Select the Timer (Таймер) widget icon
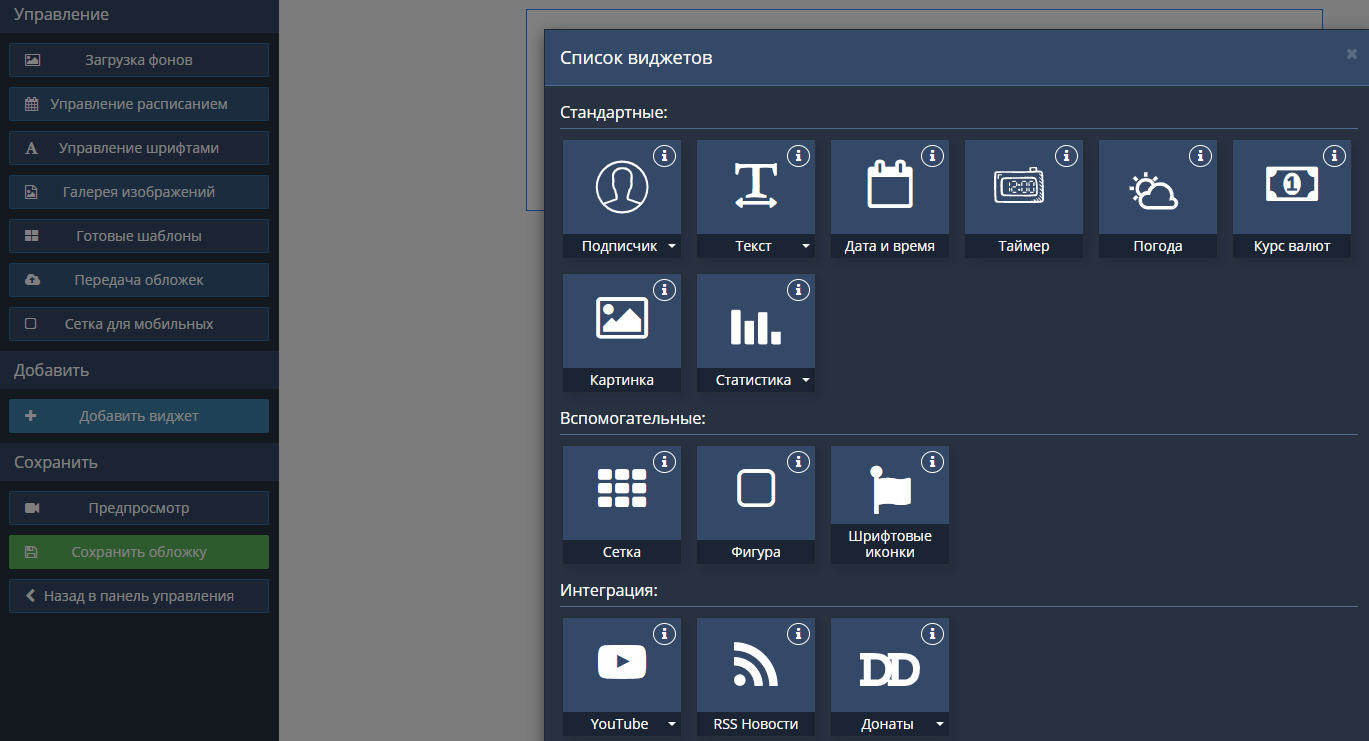Screen dimensions: 1369x741 (1023, 187)
